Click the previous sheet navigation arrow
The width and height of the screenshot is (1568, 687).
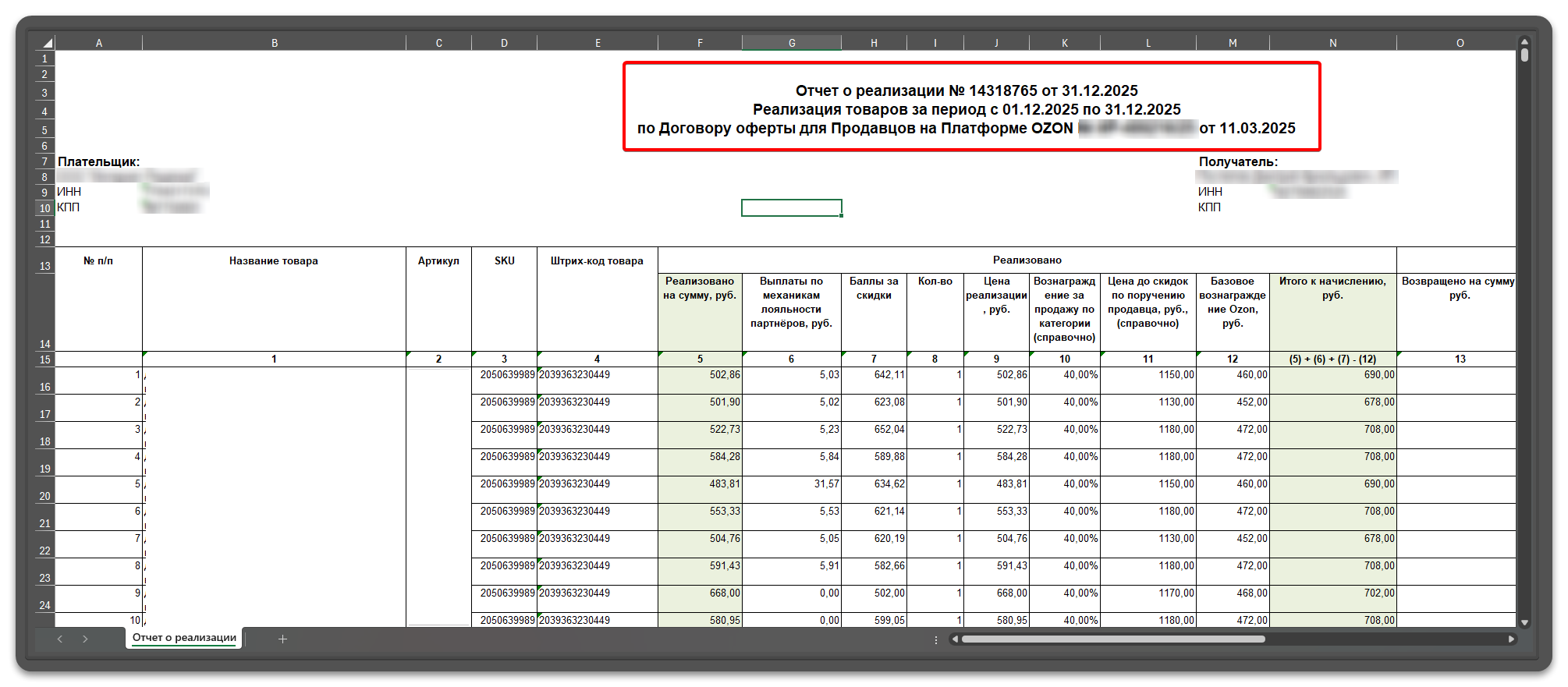[x=60, y=639]
